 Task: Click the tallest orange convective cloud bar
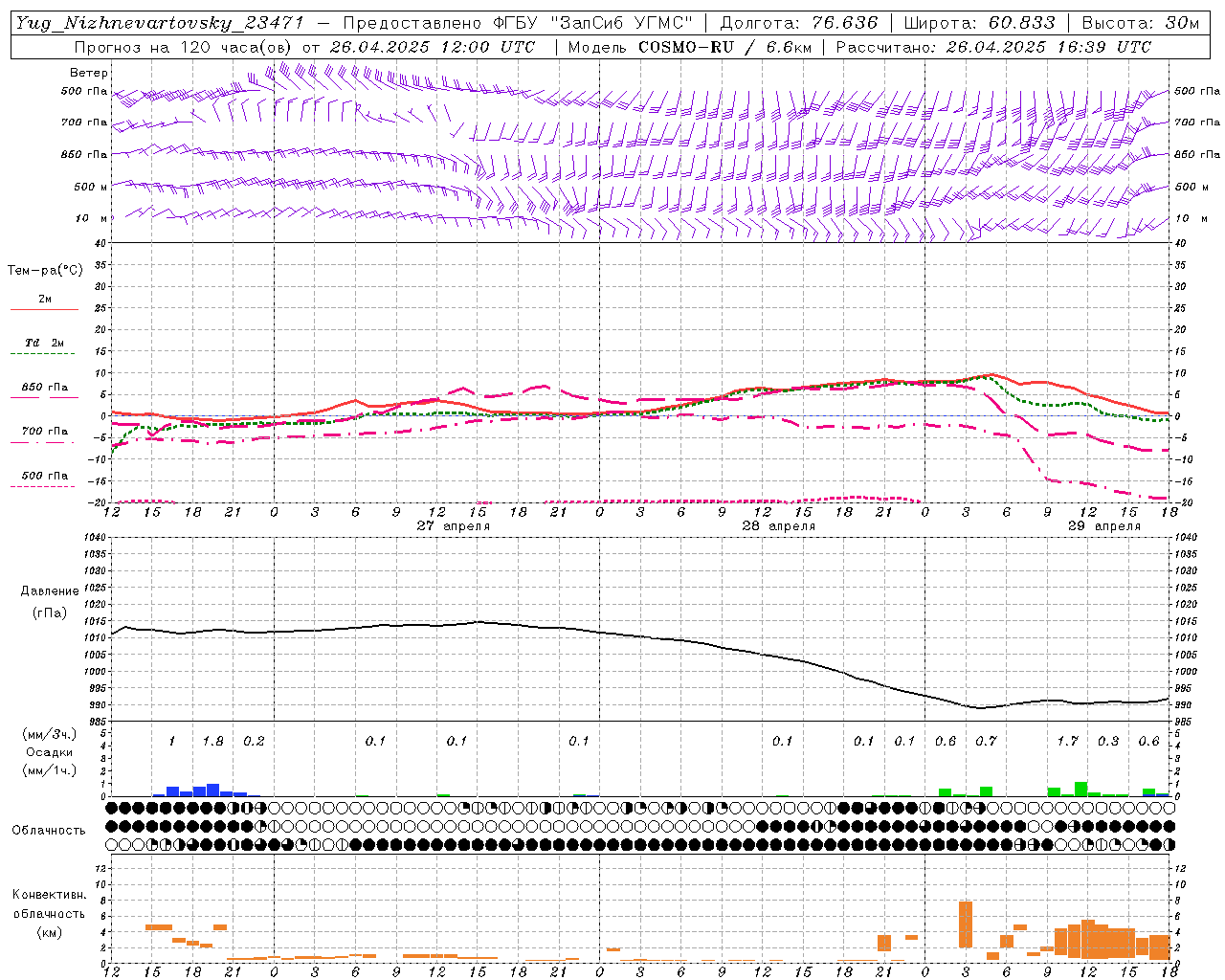tap(966, 924)
